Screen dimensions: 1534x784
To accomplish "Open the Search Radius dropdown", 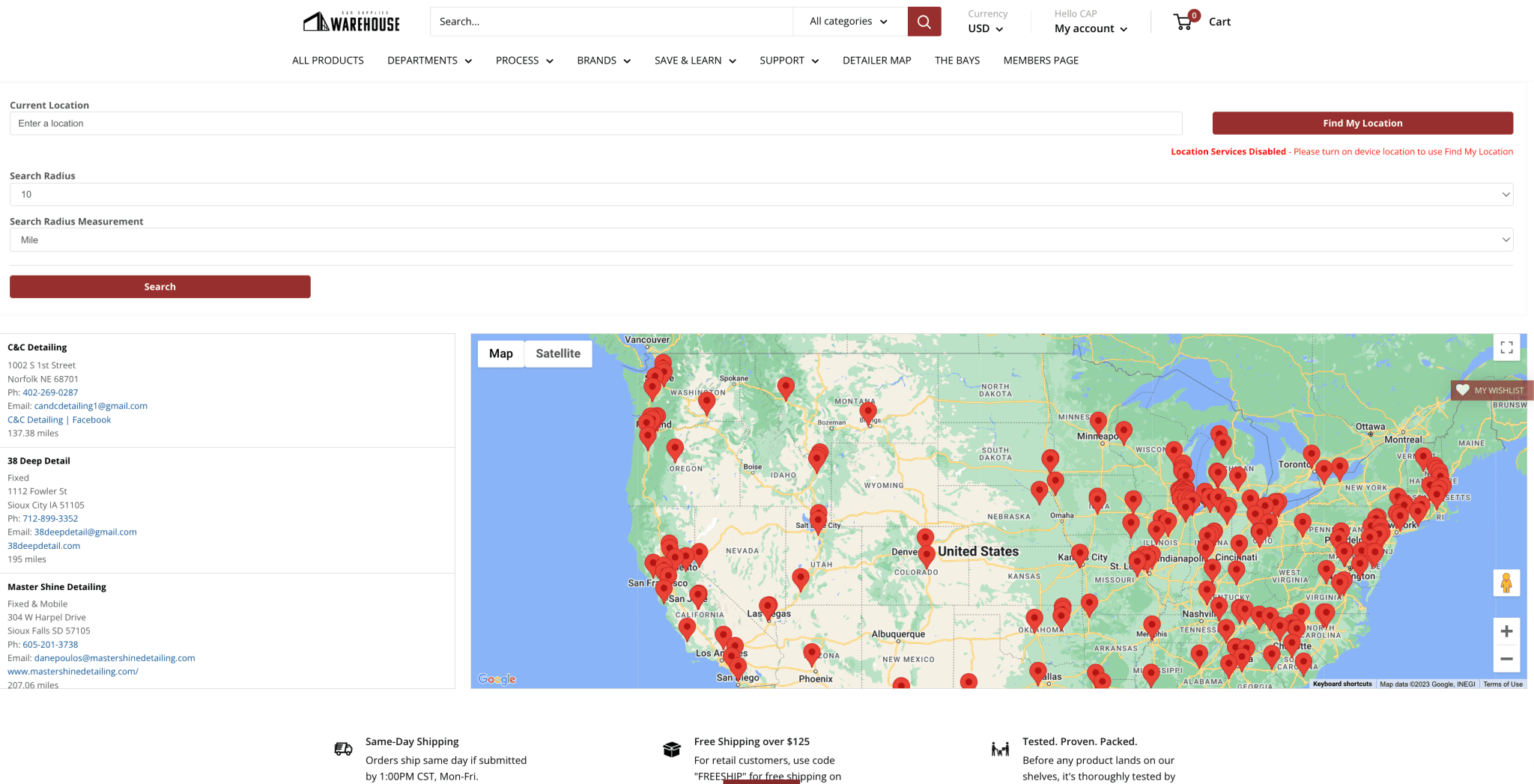I will tap(761, 195).
